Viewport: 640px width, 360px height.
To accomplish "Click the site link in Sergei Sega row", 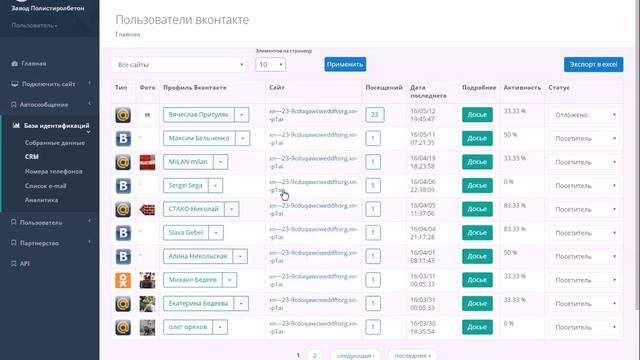I will (313, 186).
